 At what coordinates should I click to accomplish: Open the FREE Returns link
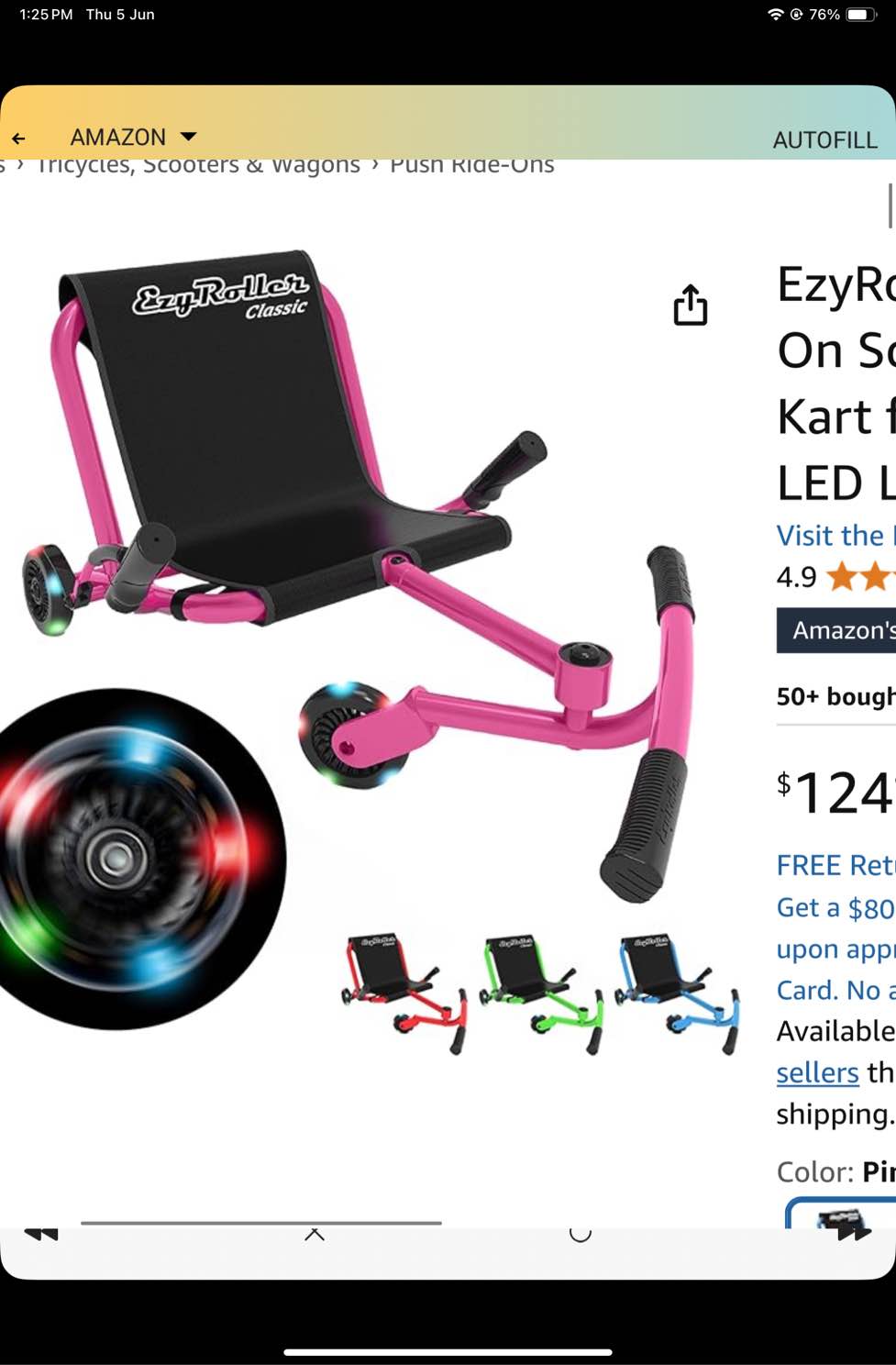[x=835, y=865]
